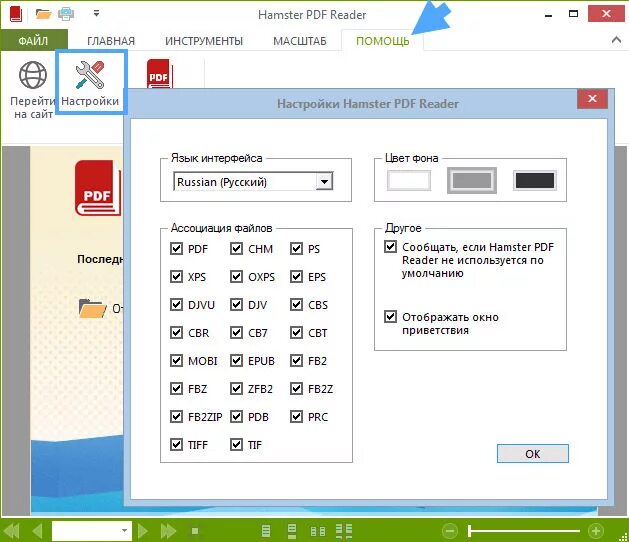Click the zoom slider track in status bar

pyautogui.click(x=524, y=531)
